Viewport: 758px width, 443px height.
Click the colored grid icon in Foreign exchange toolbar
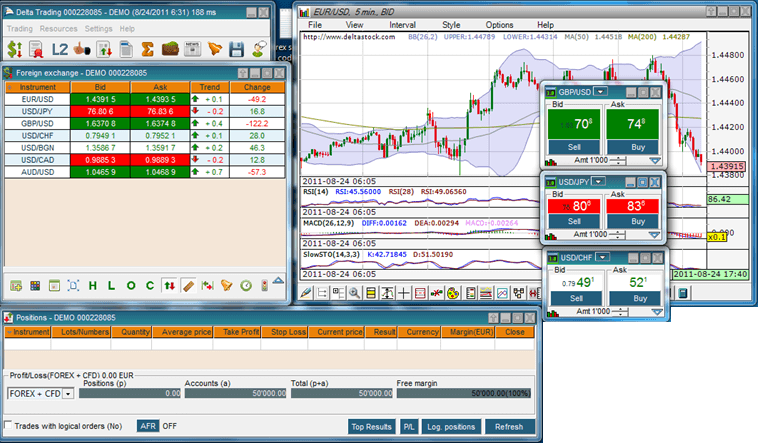tap(35, 286)
